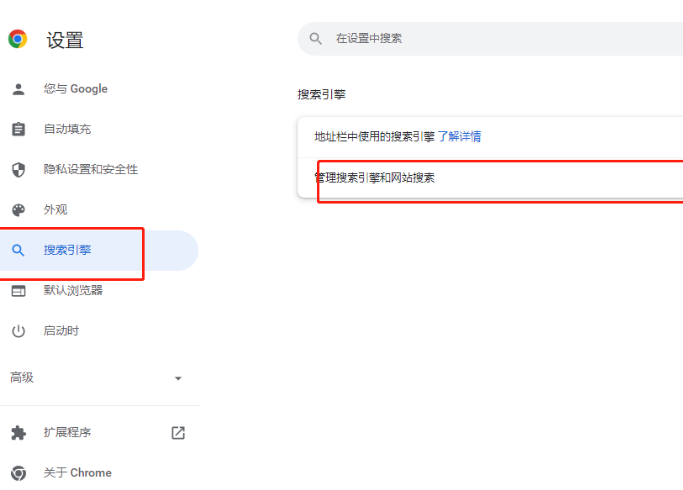Select 隐私设置和安全性 in the sidebar
The image size is (683, 490).
(90, 169)
